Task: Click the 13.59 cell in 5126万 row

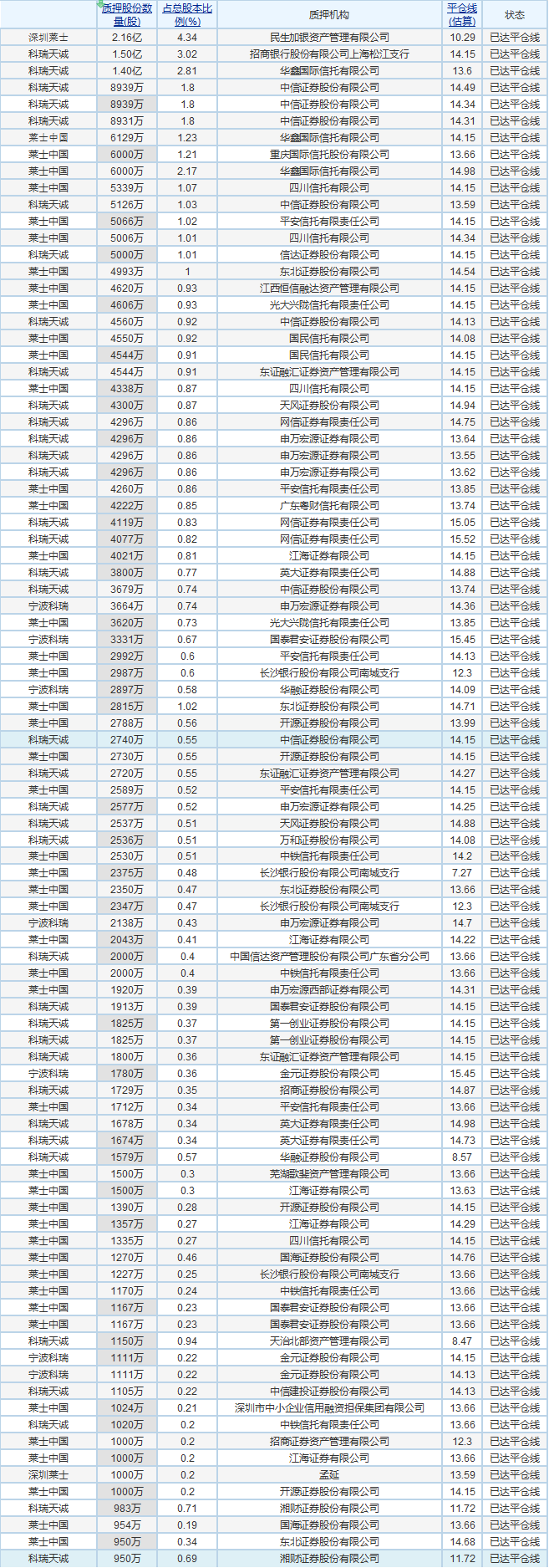Action: [462, 205]
